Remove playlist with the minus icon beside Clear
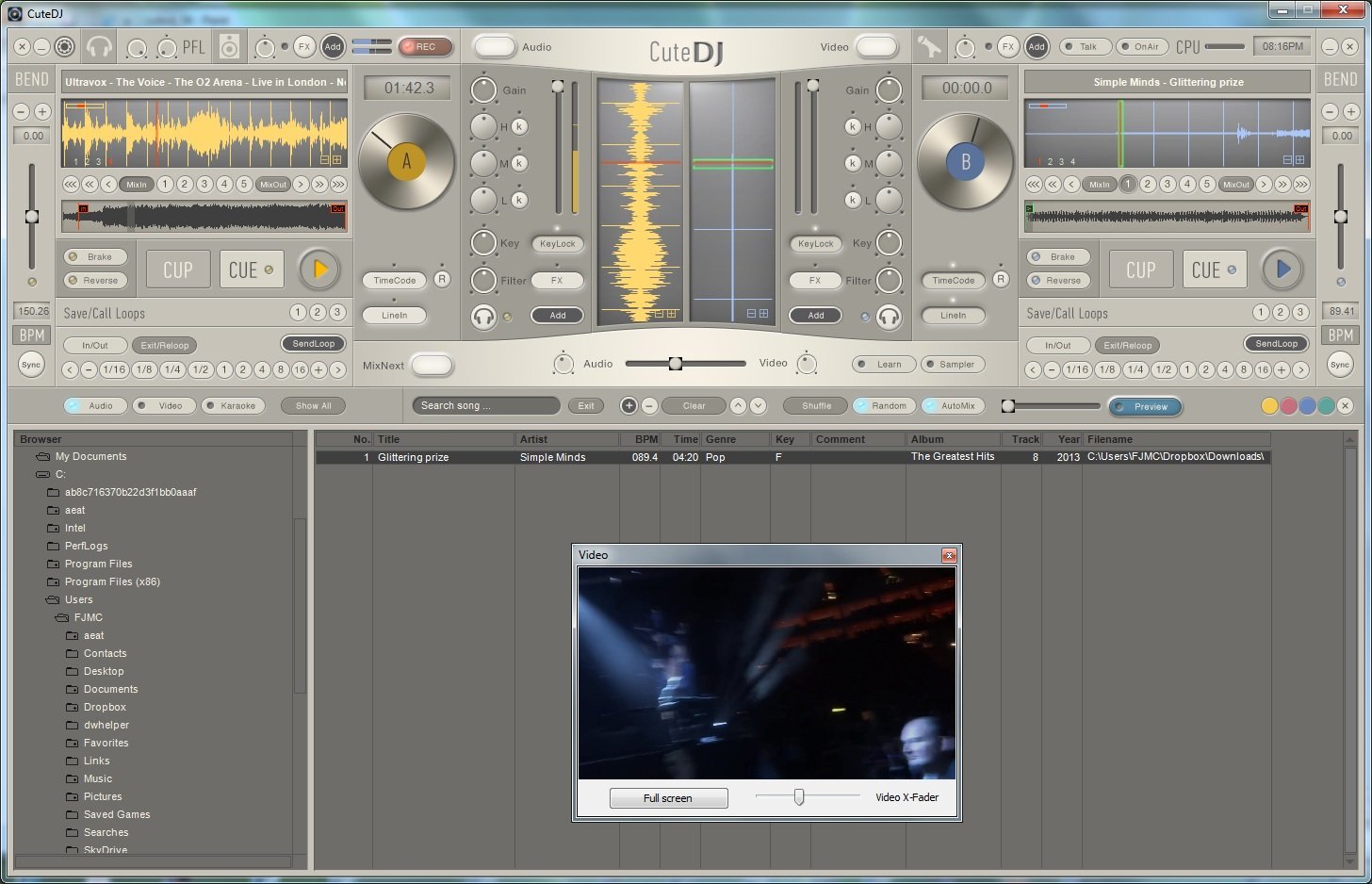This screenshot has width=1372, height=884. point(649,405)
